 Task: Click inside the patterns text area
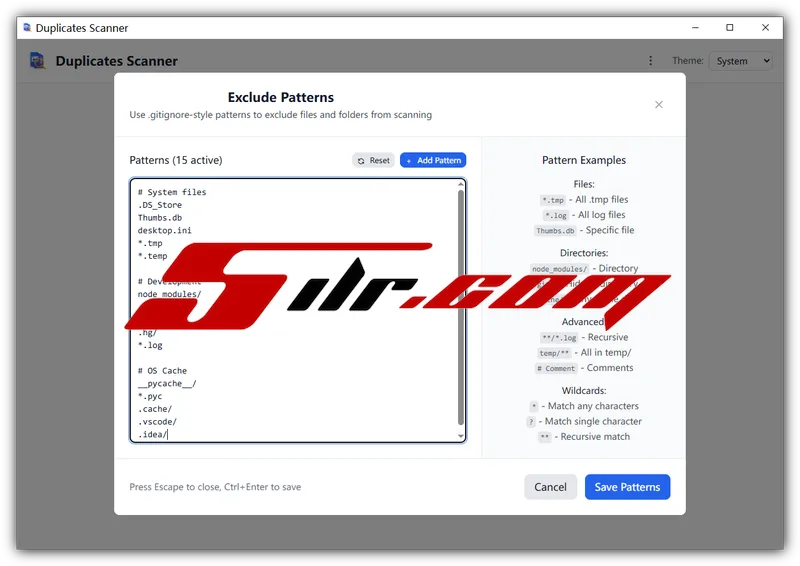tap(298, 310)
